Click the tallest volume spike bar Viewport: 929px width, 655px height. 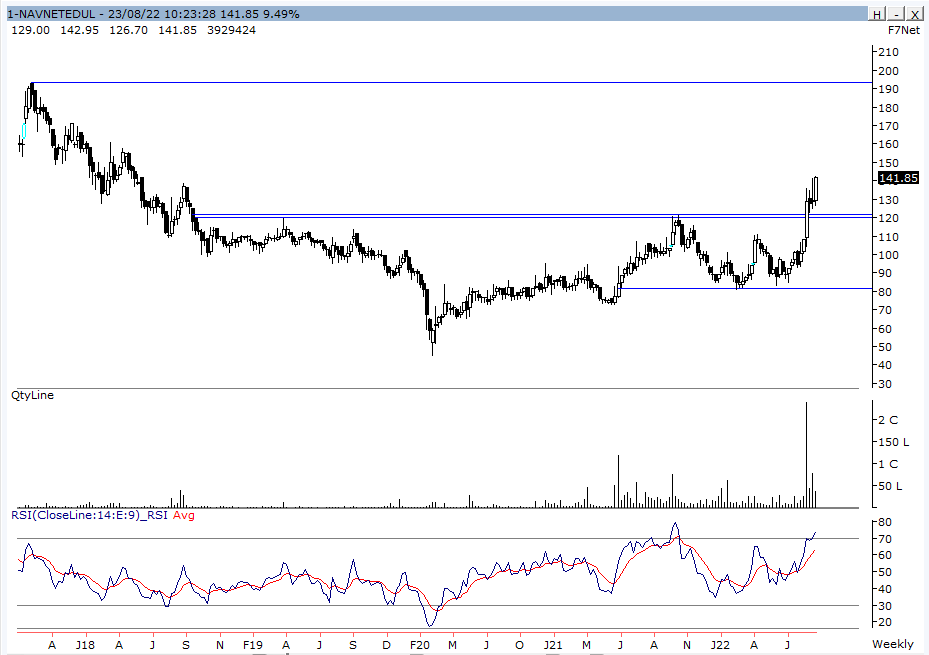806,455
